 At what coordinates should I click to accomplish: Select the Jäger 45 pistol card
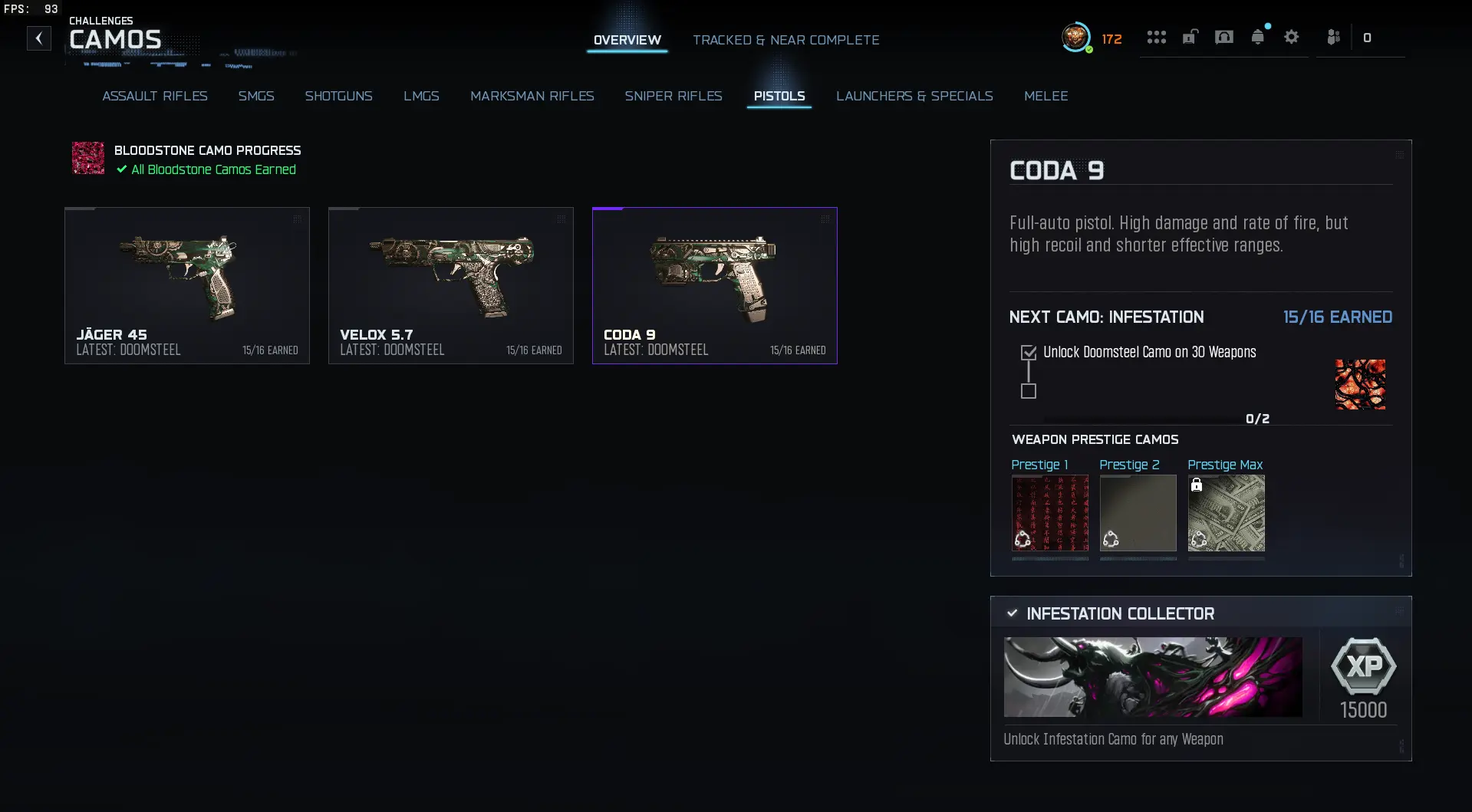coord(187,285)
